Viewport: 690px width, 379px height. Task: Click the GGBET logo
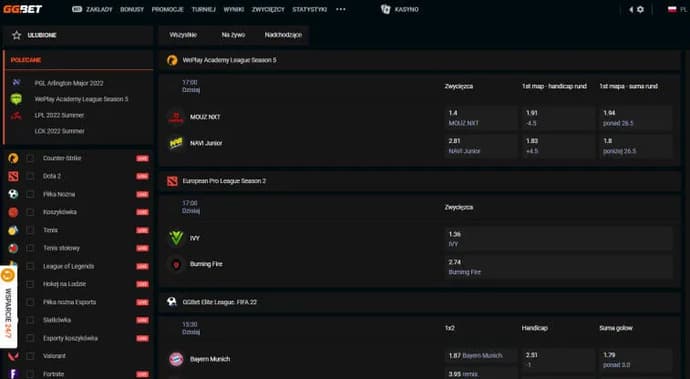(22, 9)
